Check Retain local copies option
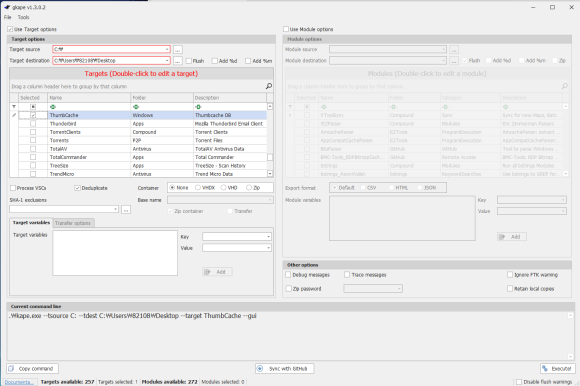580x386 pixels. 510,289
